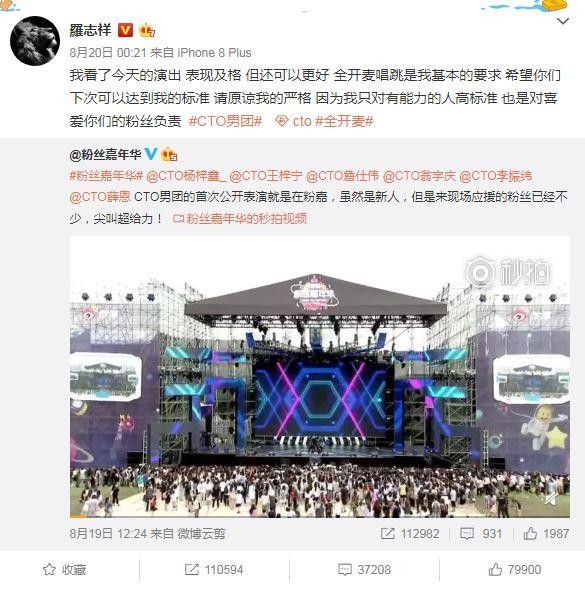Viewport: 585px width, 589px height.
Task: Click the cto super-topic diamond icon
Action: (281, 121)
